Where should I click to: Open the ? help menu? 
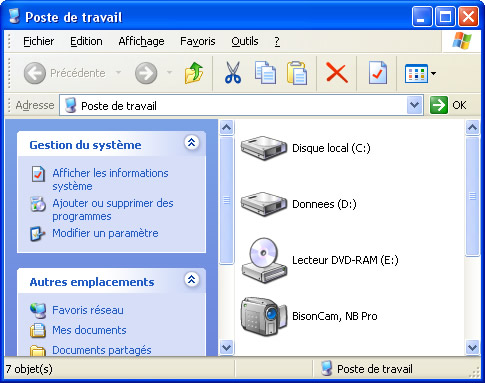(277, 41)
